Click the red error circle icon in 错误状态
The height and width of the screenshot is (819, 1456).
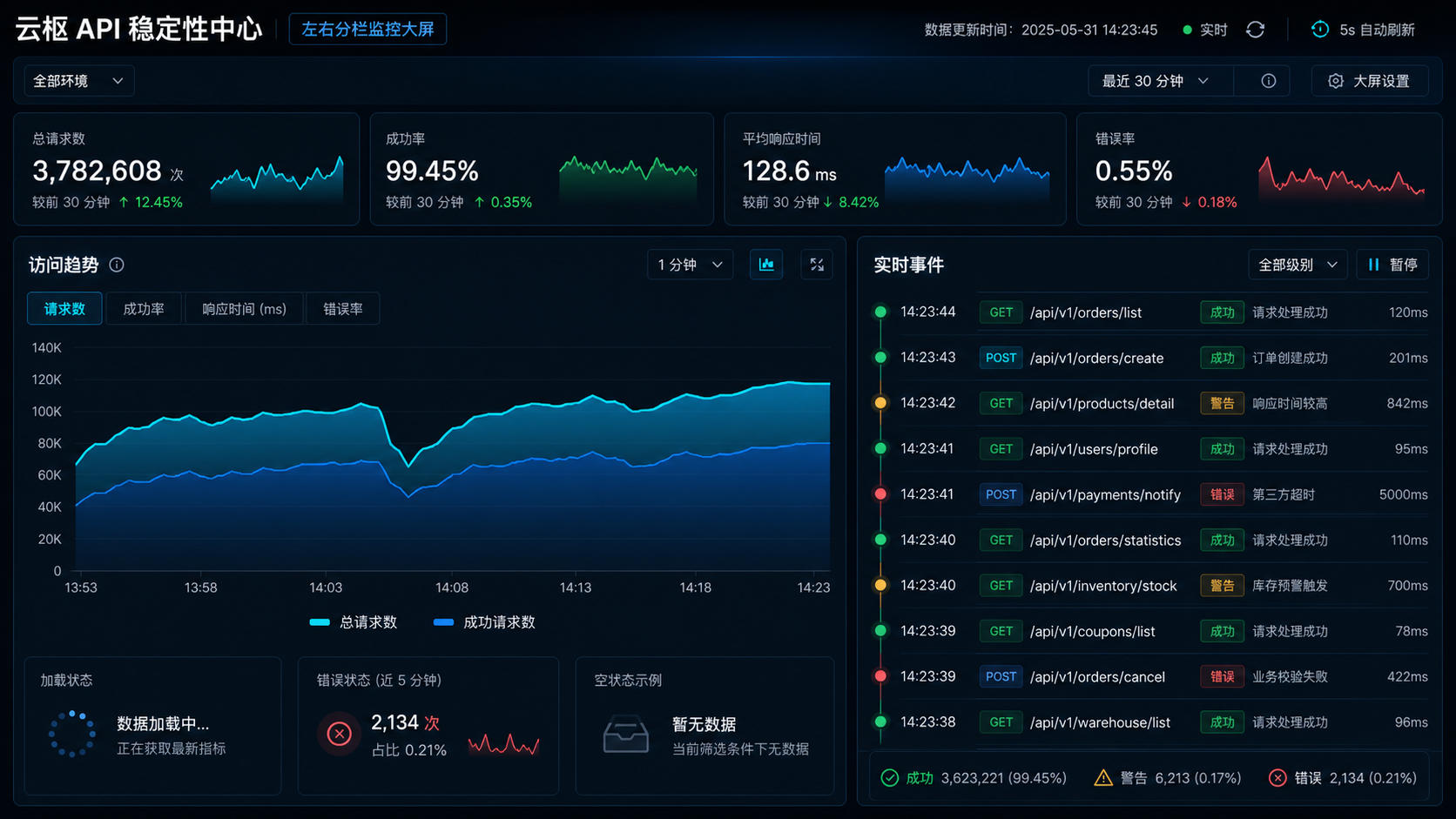(x=339, y=735)
